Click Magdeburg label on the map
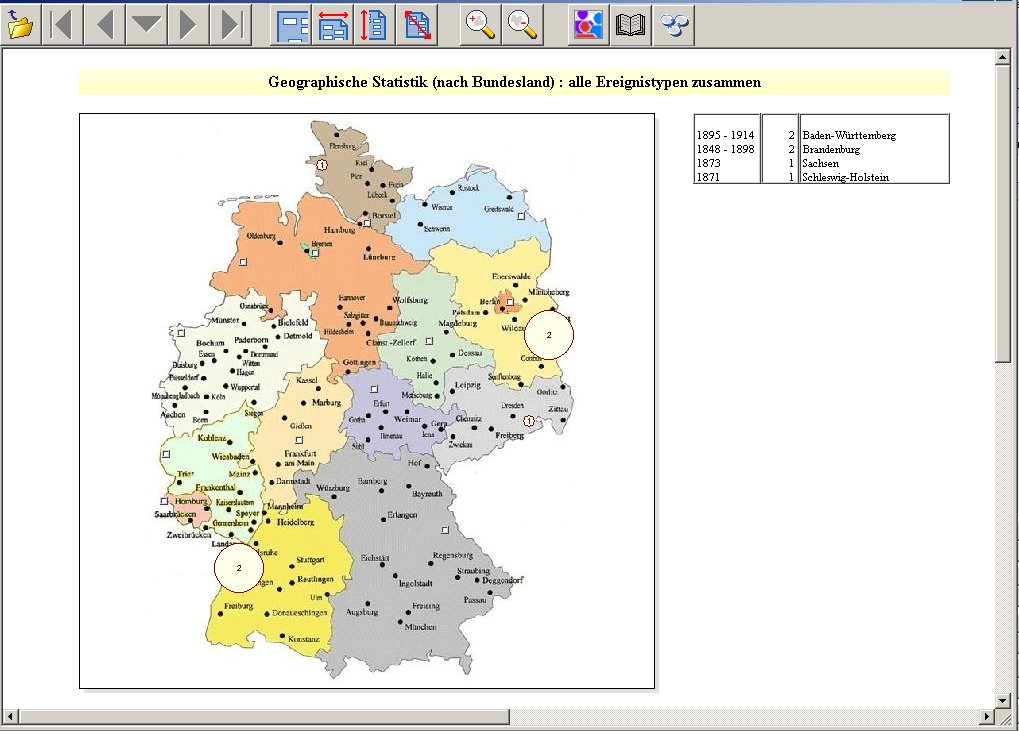1019x731 pixels. click(458, 323)
